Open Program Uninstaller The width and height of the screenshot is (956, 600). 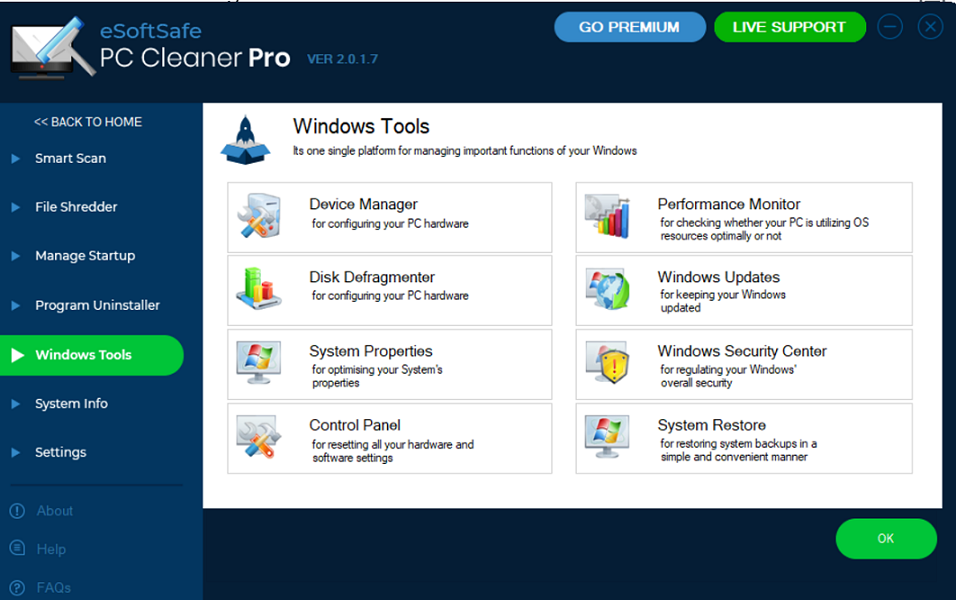click(98, 305)
